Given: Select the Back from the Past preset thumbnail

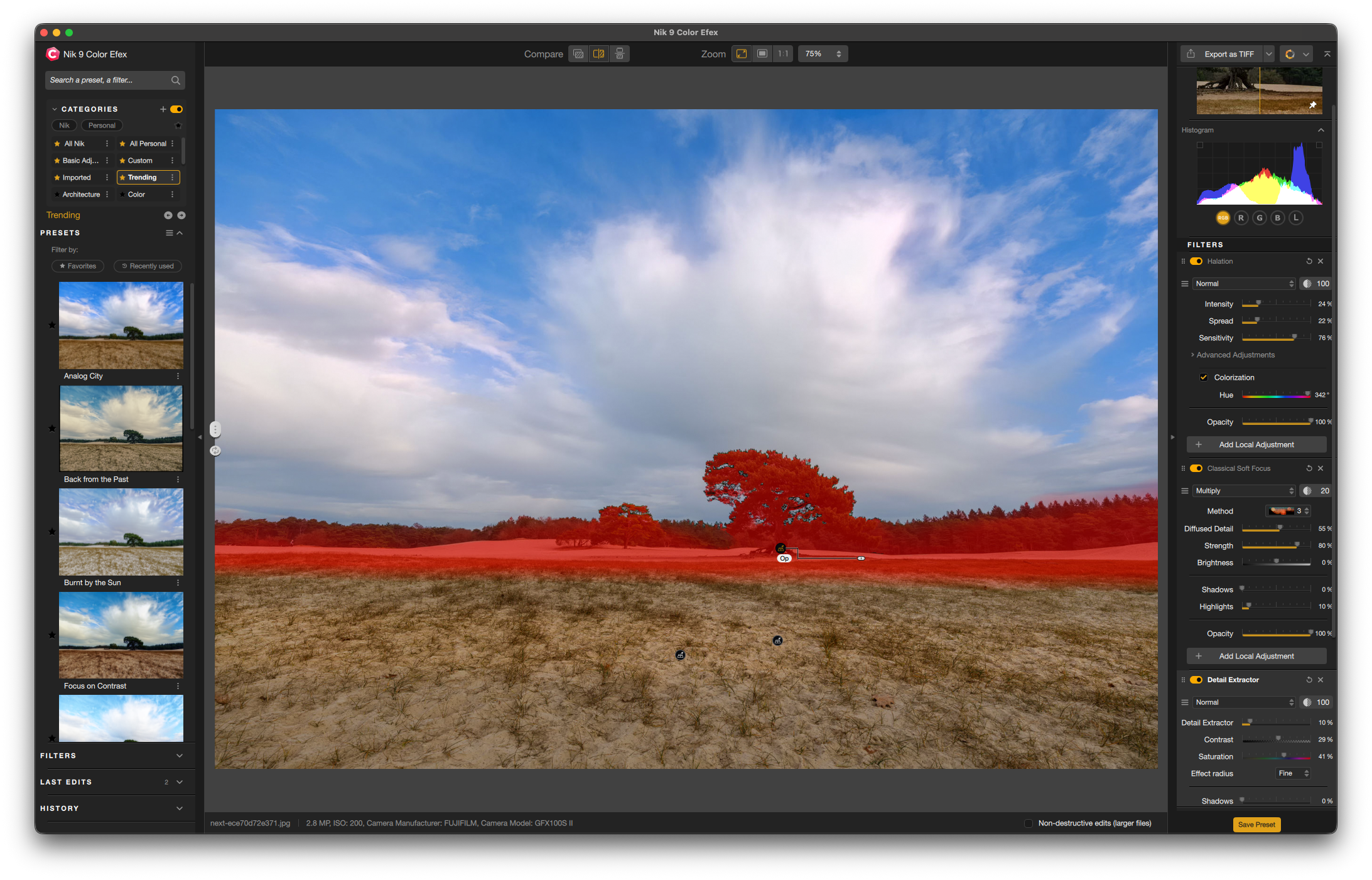Looking at the screenshot, I should (x=121, y=429).
